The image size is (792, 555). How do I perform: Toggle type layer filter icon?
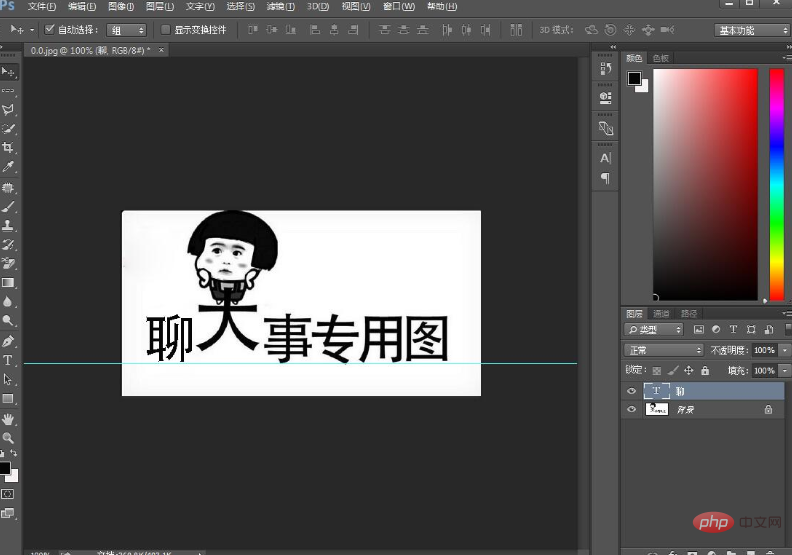click(733, 329)
